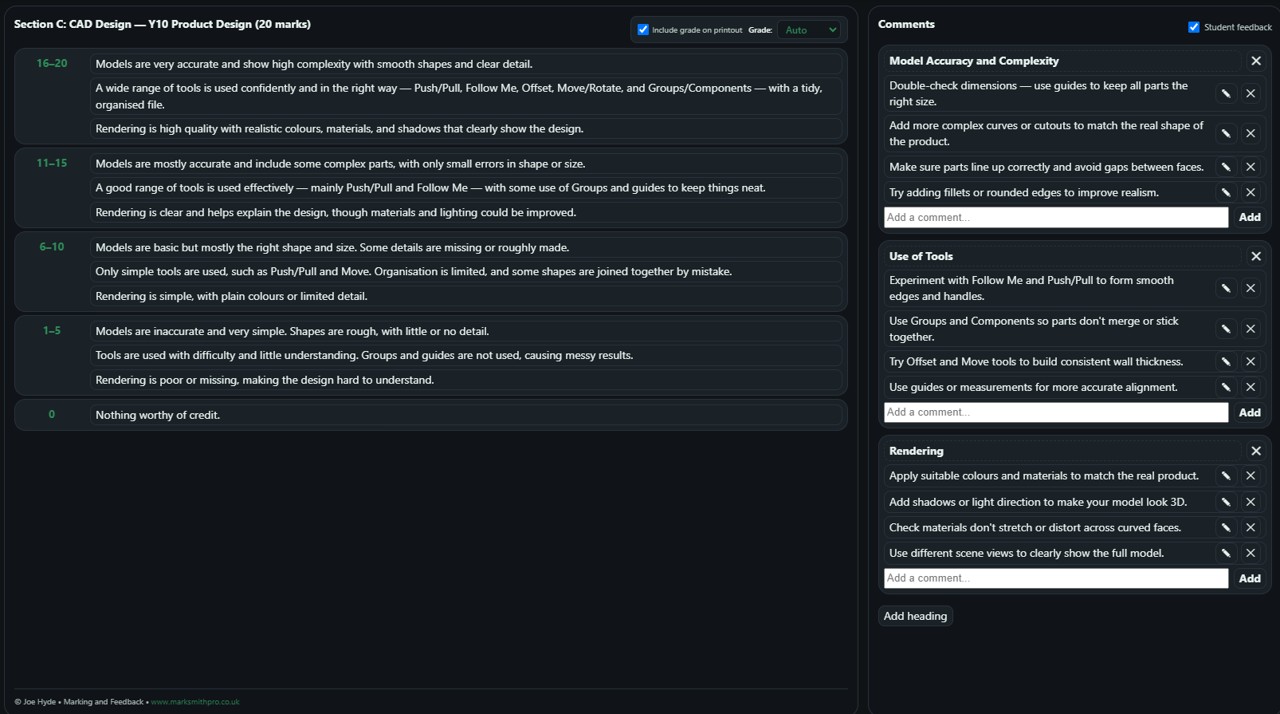Remove the Model Accuracy and Complexity heading

[x=1256, y=61]
